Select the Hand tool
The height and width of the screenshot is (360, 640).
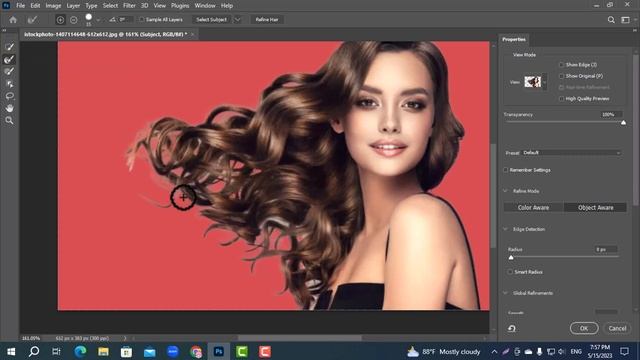[9, 108]
